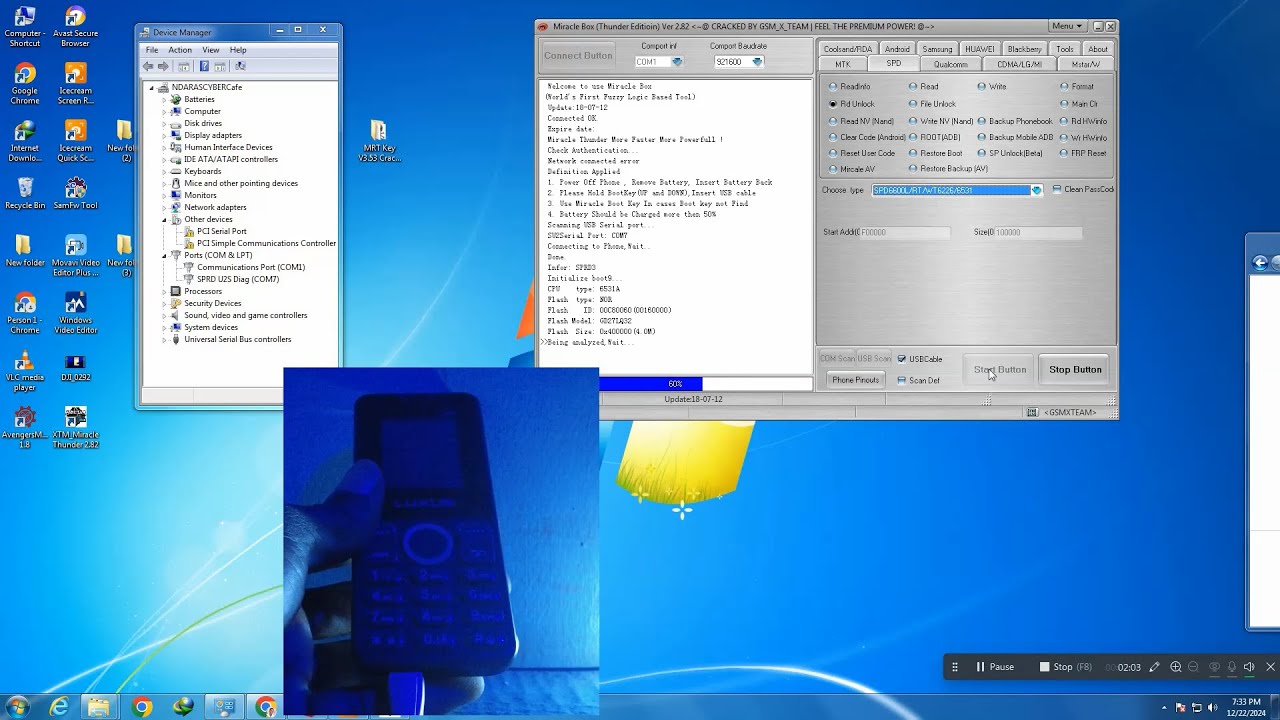
Task: Switch to the MTK tab
Action: point(843,64)
